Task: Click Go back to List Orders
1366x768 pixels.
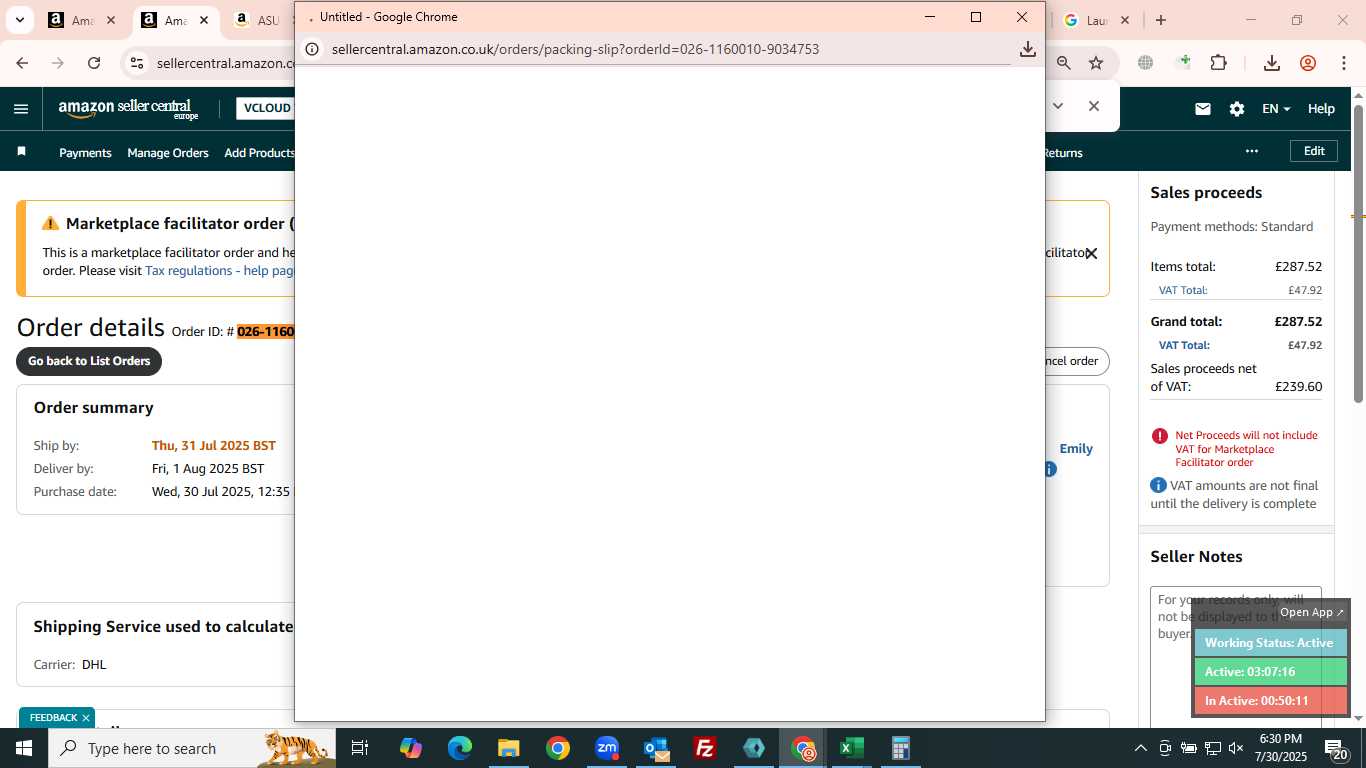Action: click(89, 361)
